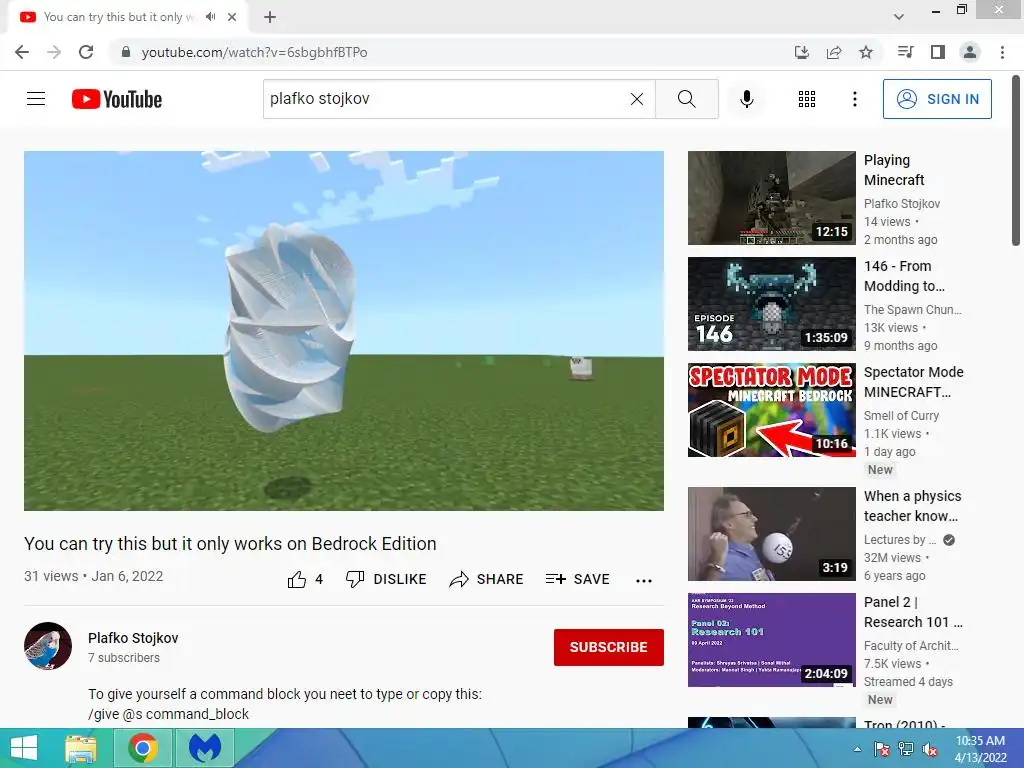The height and width of the screenshot is (768, 1024).
Task: Click 'Playing Minecraft' video title
Action: (x=894, y=170)
